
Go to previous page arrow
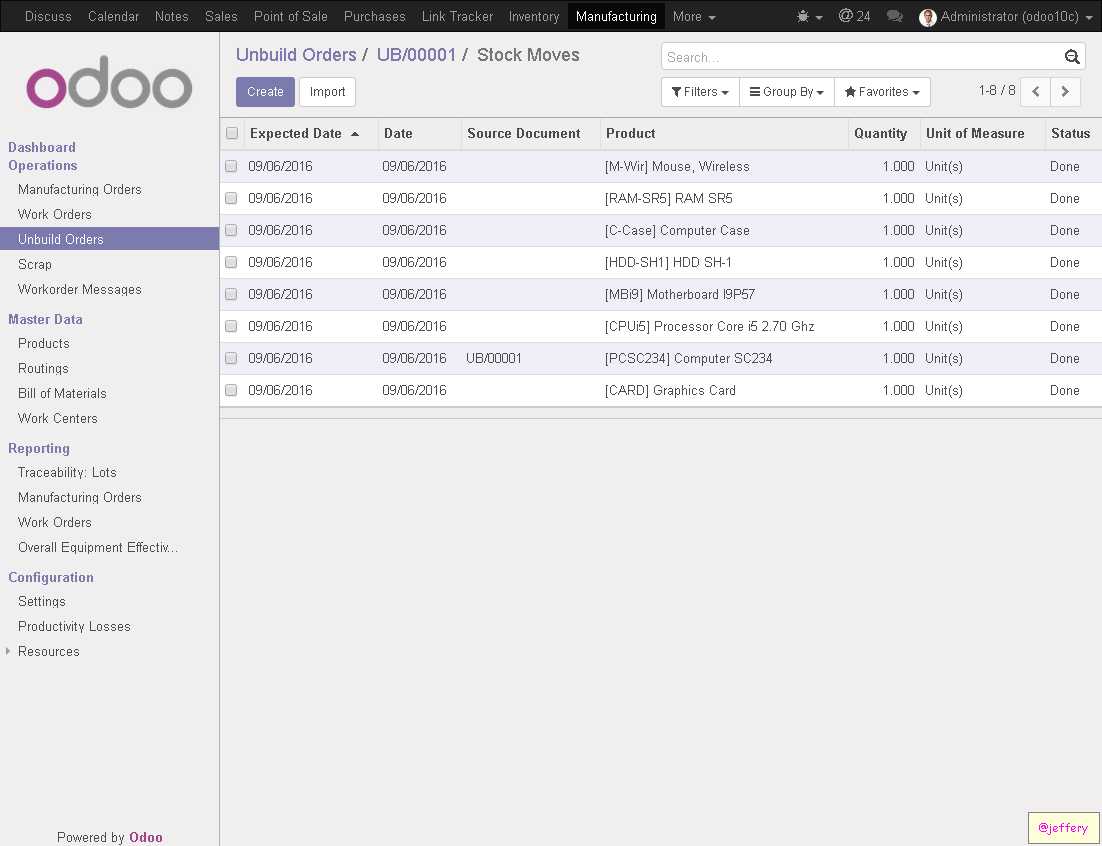point(1035,91)
